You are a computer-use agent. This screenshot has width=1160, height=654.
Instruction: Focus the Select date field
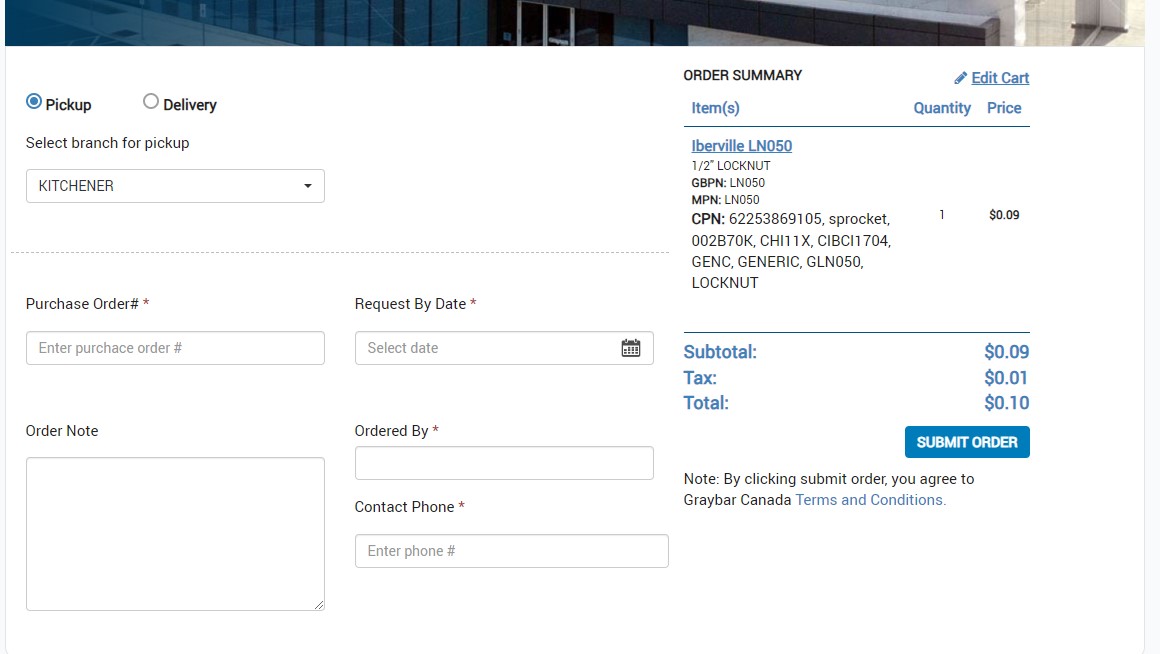(485, 348)
